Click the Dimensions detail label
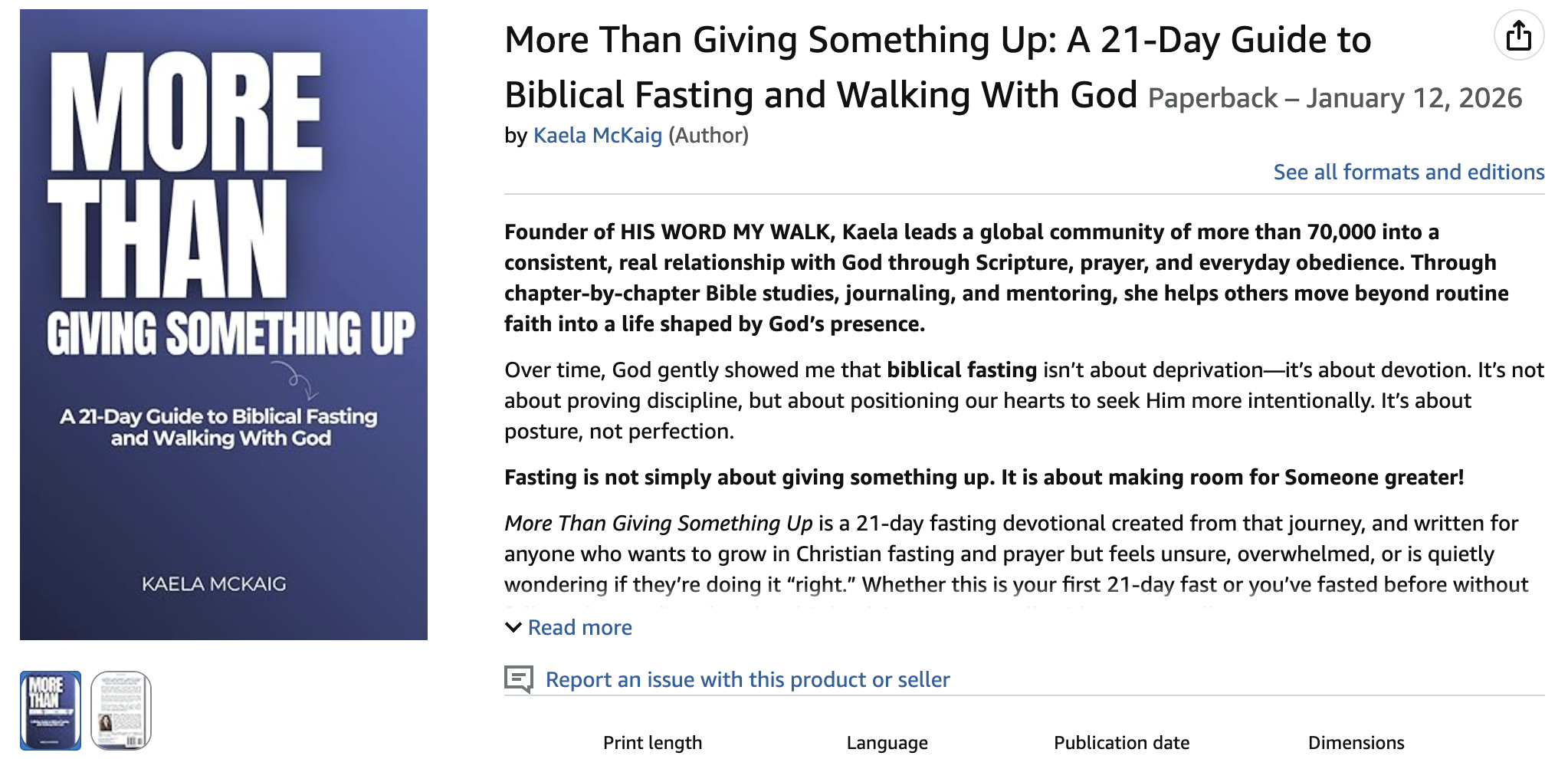The image size is (1568, 759). [x=1356, y=742]
